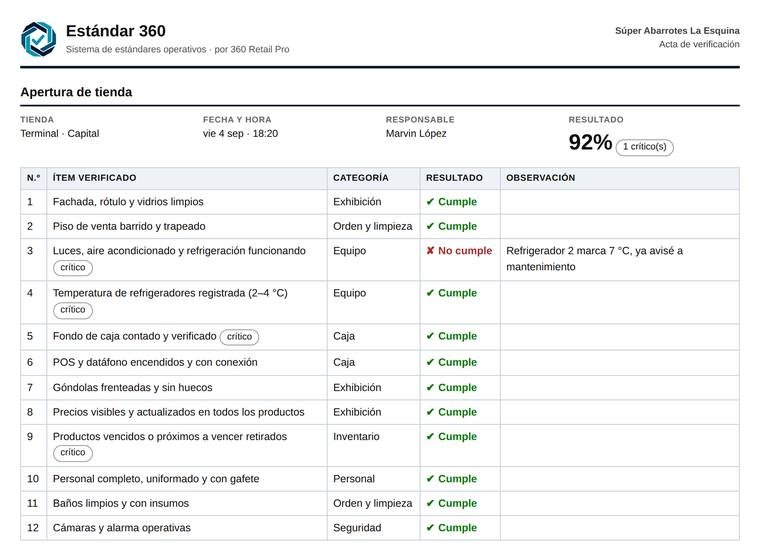Click the 'RESULTADO' table column header
Viewport: 760px width, 549px height.
454,178
